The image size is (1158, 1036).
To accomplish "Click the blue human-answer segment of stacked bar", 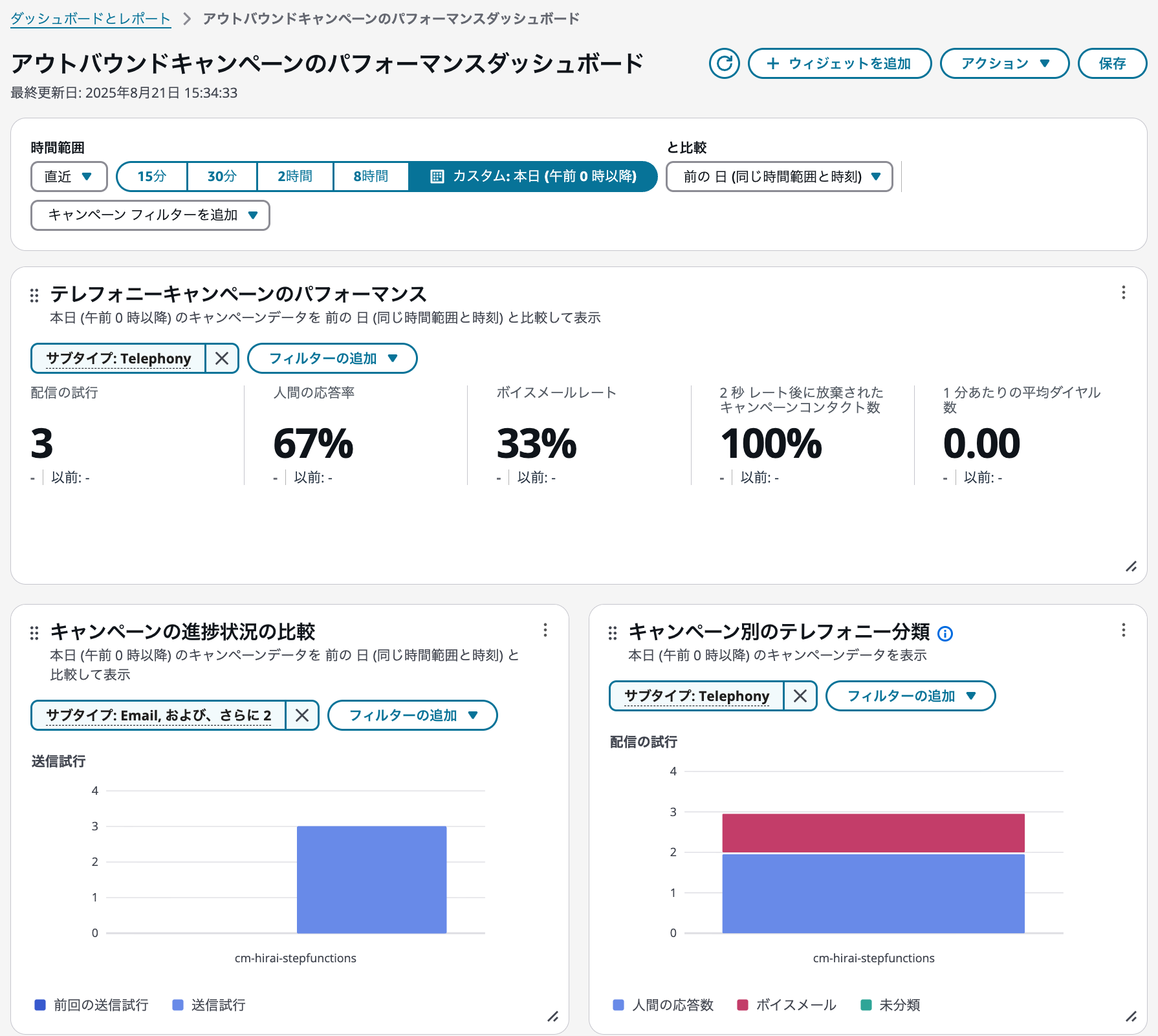I will point(873,894).
